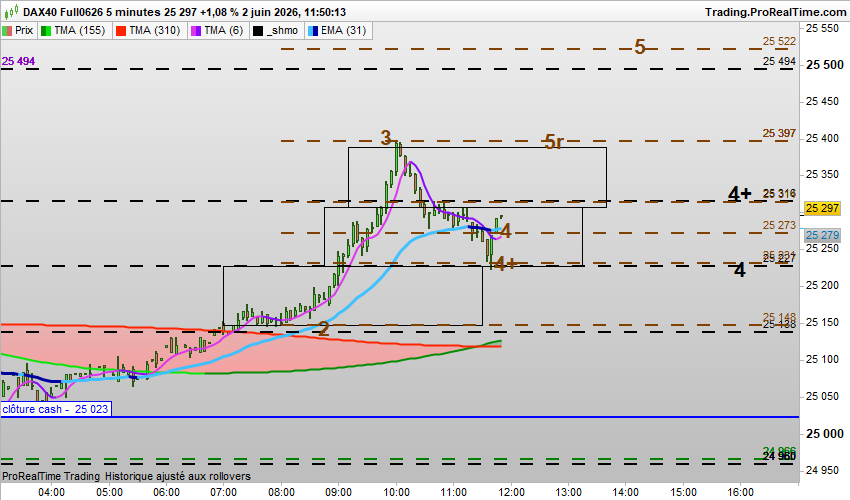Select 05:00 on the time axis
This screenshot has height=500, width=850.
coord(109,492)
